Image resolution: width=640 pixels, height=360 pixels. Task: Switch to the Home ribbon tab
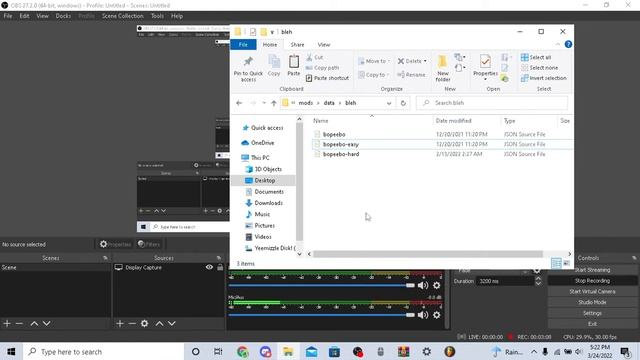click(x=270, y=44)
